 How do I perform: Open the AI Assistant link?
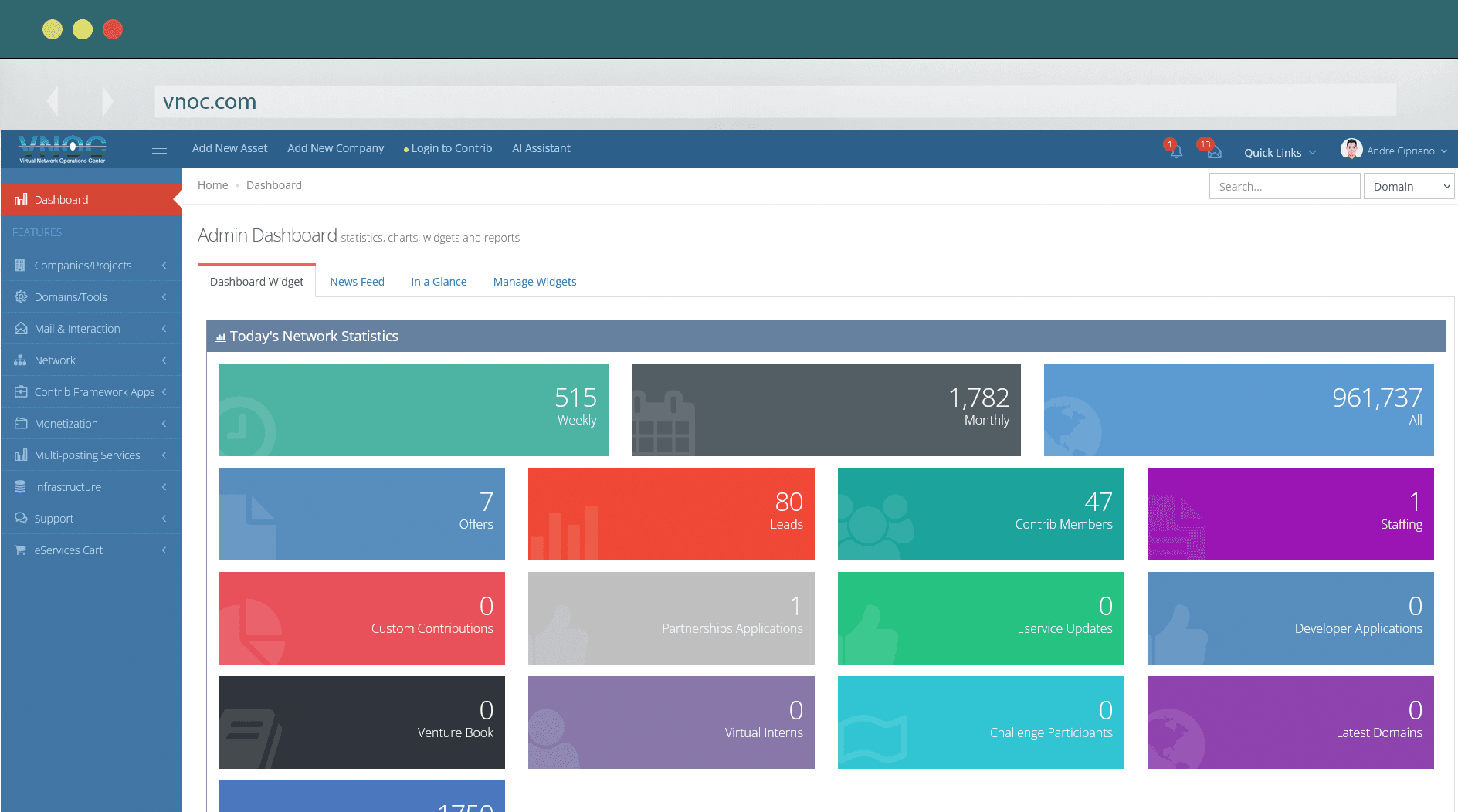click(x=541, y=148)
